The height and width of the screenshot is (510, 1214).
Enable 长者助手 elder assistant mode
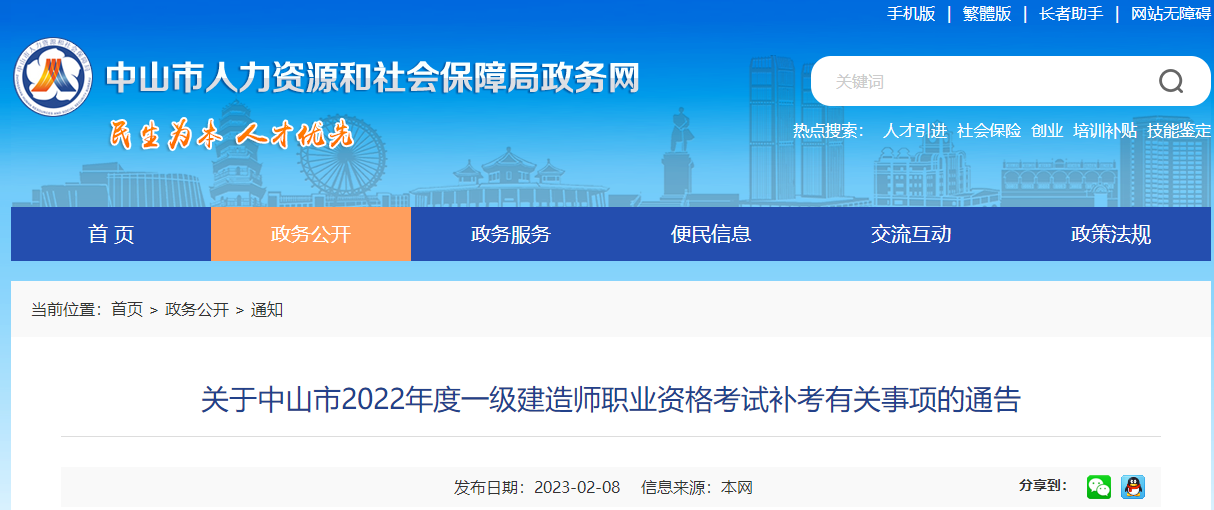click(1071, 14)
